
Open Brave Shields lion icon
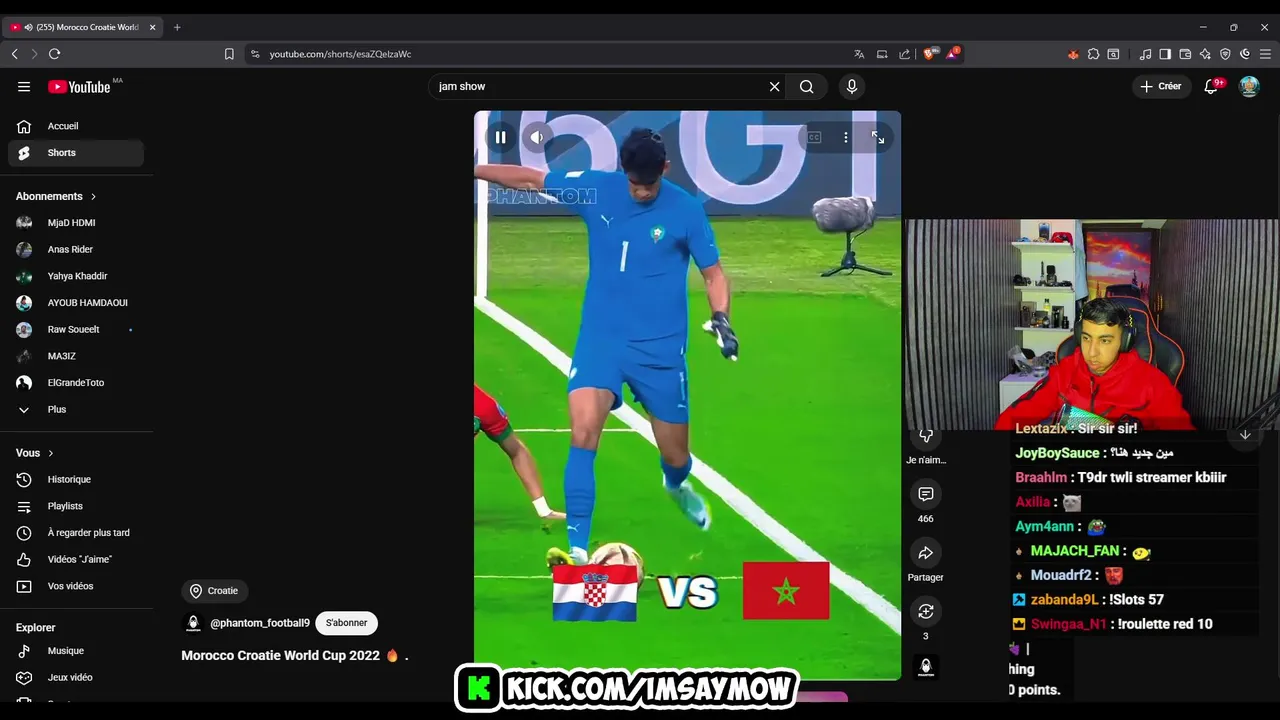[x=929, y=54]
